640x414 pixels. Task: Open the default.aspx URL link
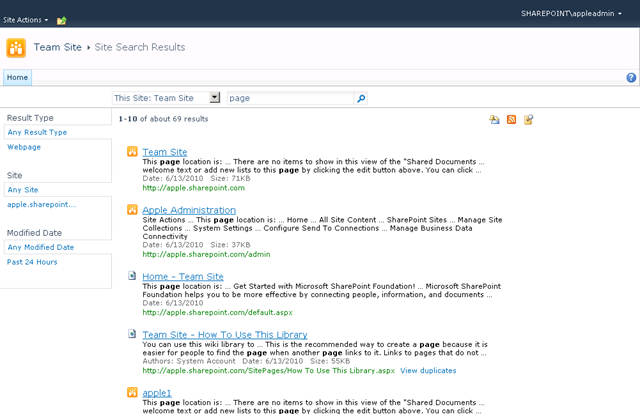point(218,313)
